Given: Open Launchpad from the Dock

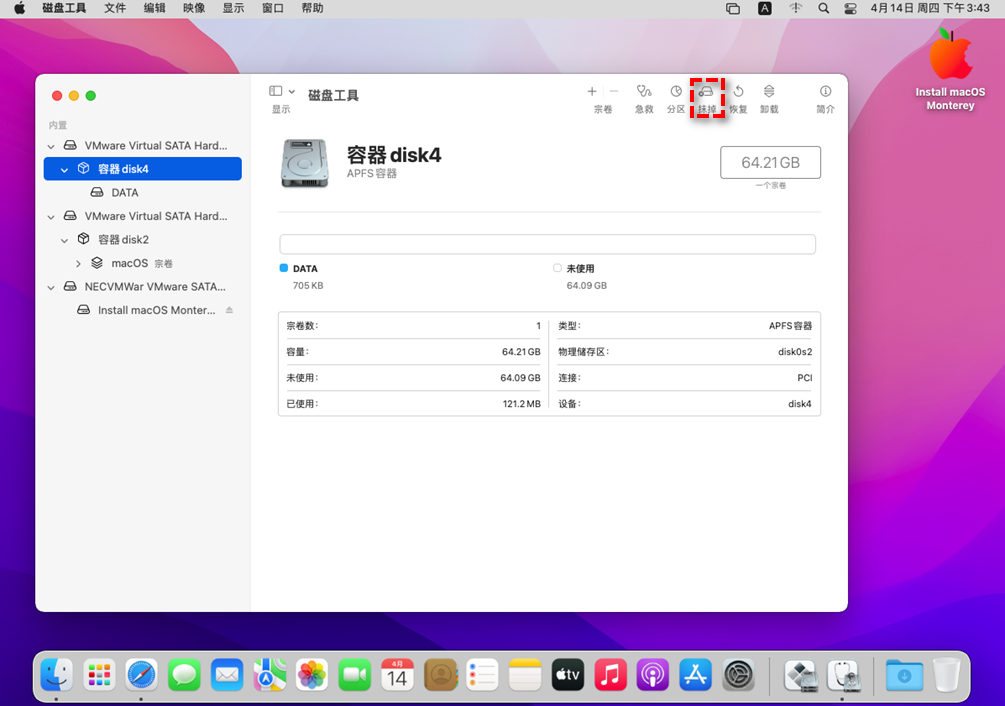Looking at the screenshot, I should [99, 675].
